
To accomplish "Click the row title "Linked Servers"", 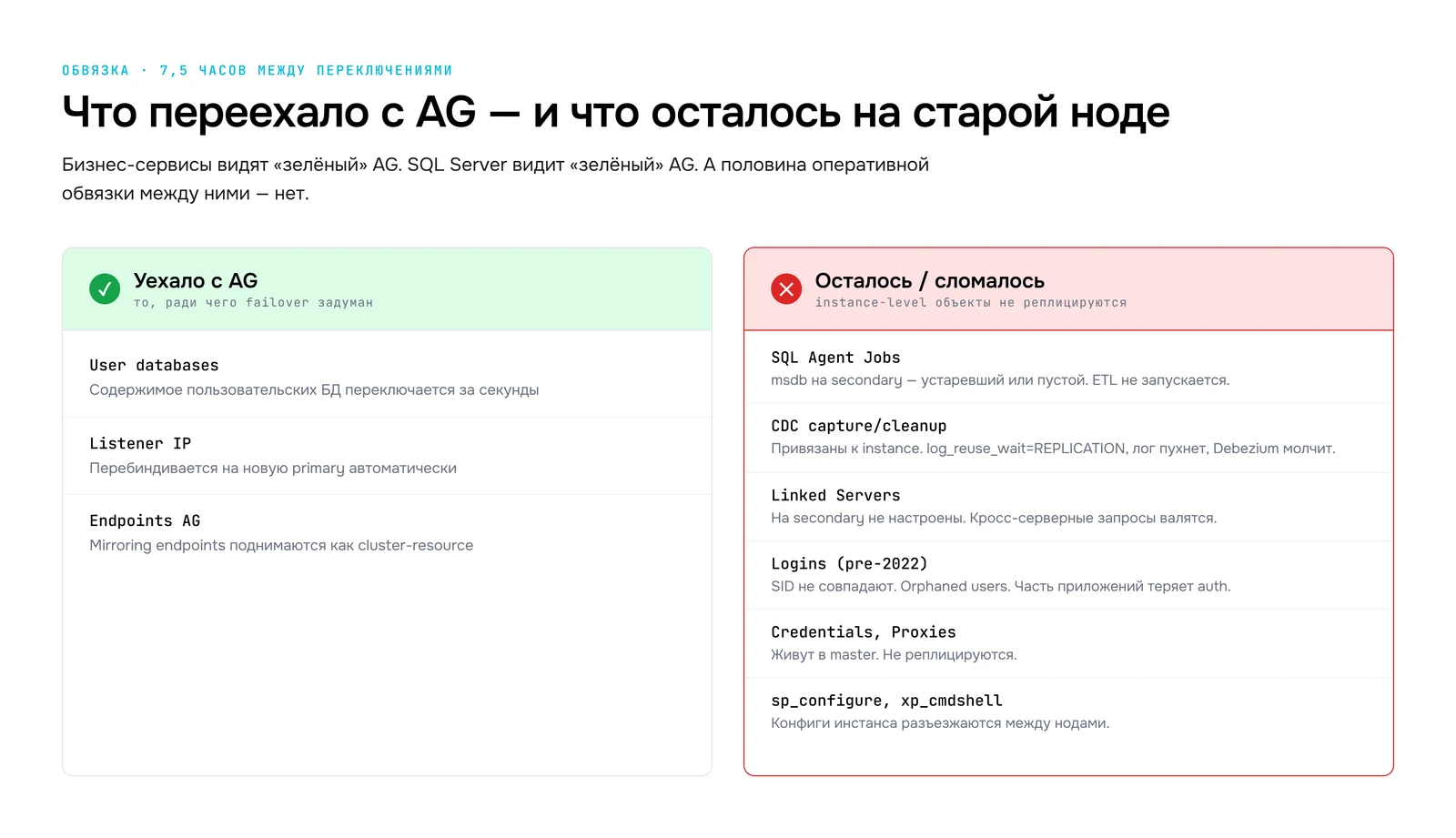I will click(x=835, y=495).
